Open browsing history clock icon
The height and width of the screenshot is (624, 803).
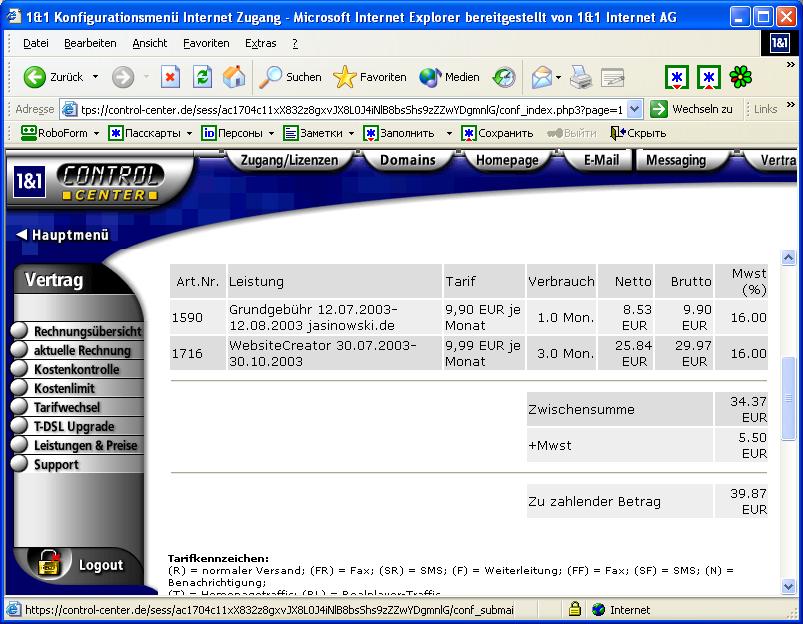pos(504,77)
